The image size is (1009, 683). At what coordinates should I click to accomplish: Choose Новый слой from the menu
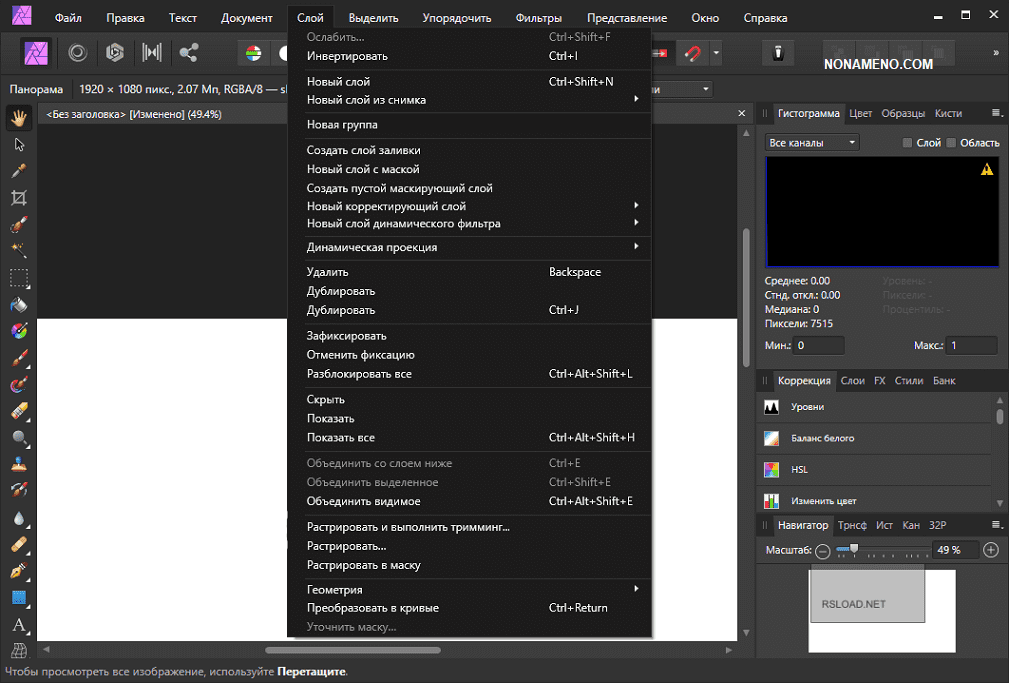pyautogui.click(x=338, y=82)
